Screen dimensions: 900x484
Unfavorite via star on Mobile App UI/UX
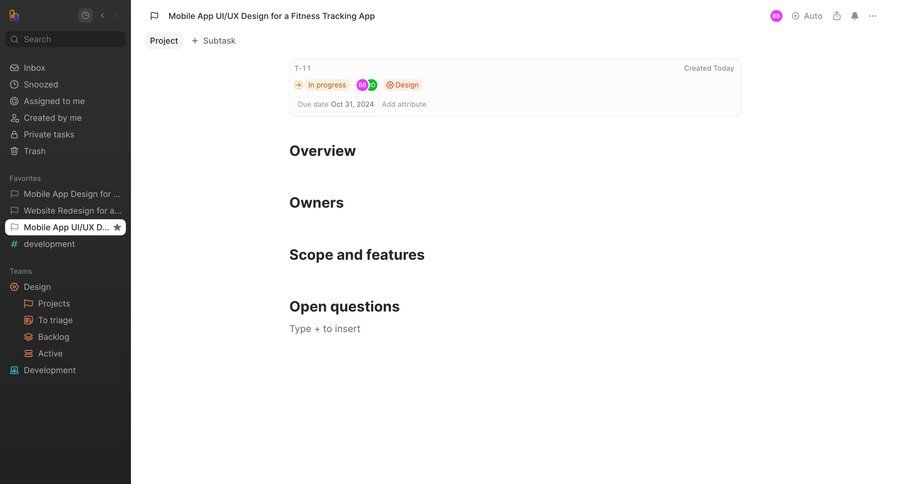[117, 227]
